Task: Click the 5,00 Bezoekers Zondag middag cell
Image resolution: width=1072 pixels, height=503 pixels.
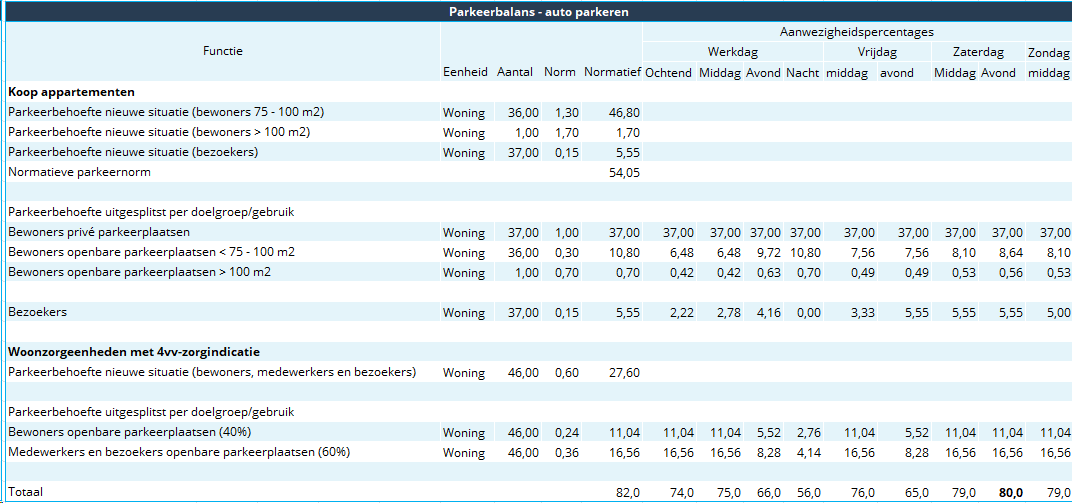Action: point(1057,313)
